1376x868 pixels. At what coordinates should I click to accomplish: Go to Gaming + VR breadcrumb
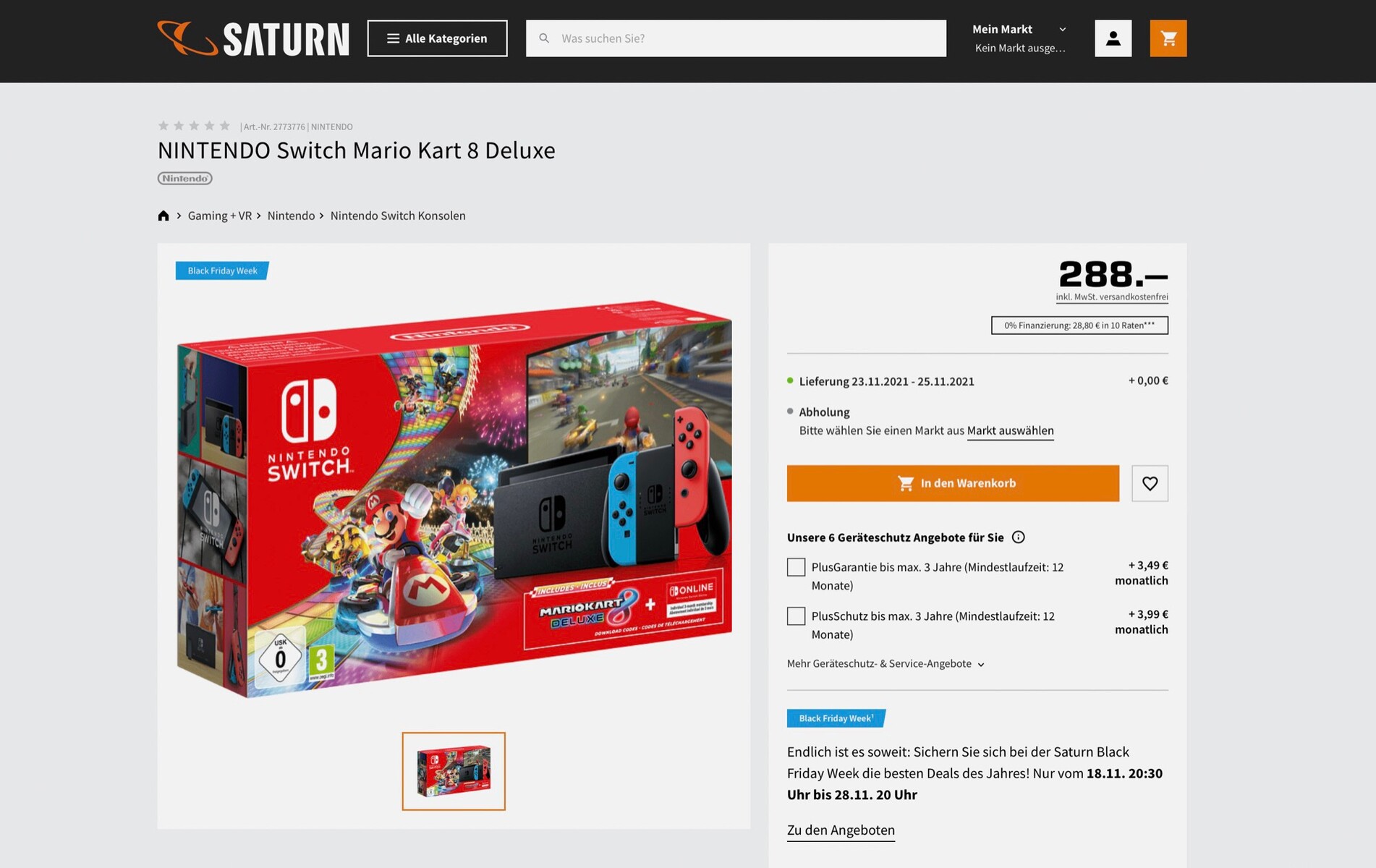[220, 216]
